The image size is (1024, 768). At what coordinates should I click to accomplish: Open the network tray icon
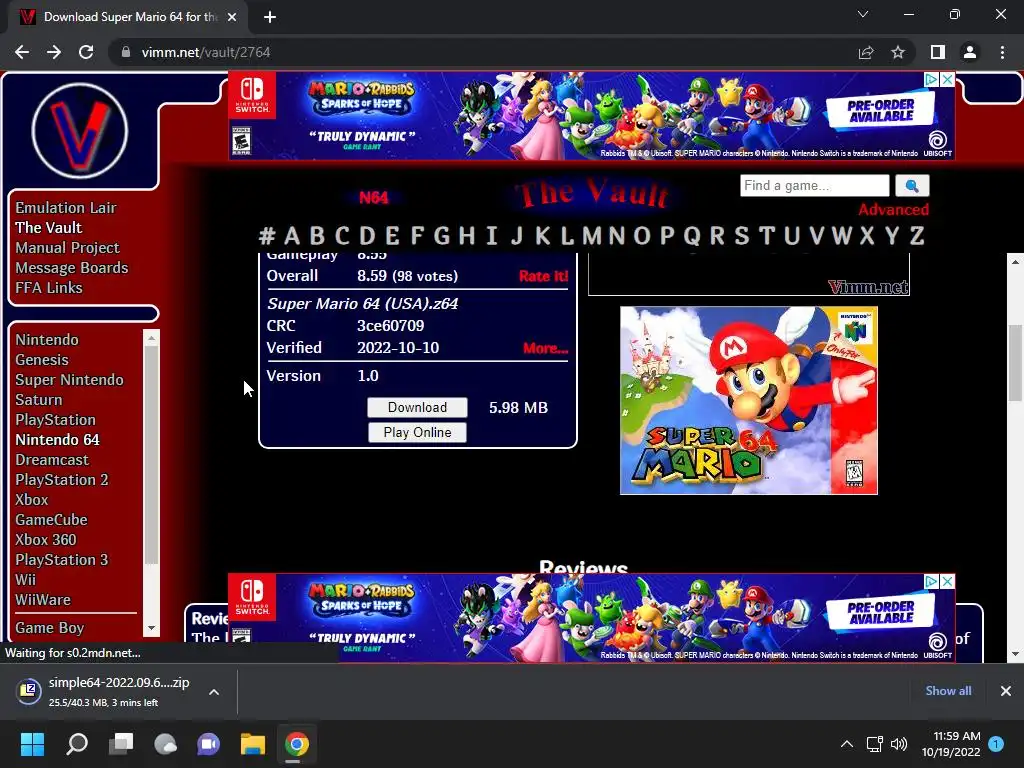(x=874, y=744)
